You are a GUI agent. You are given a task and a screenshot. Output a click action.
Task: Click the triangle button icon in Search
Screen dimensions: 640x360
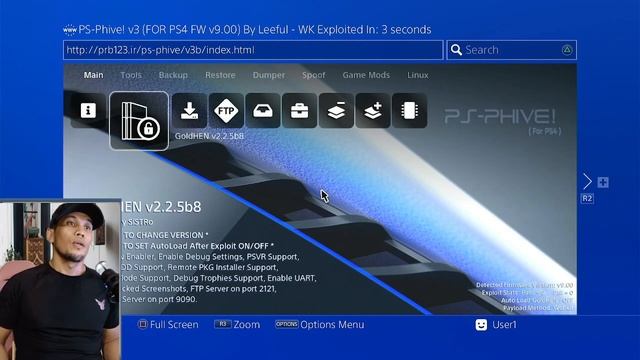click(567, 50)
